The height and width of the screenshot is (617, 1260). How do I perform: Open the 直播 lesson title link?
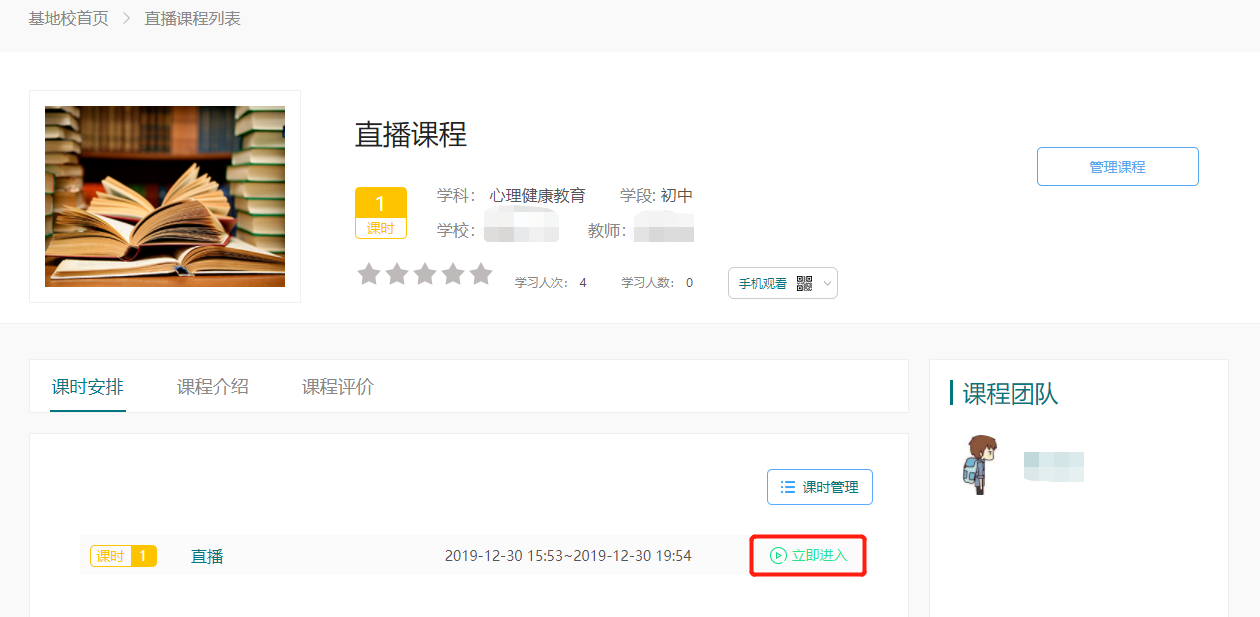pos(207,557)
